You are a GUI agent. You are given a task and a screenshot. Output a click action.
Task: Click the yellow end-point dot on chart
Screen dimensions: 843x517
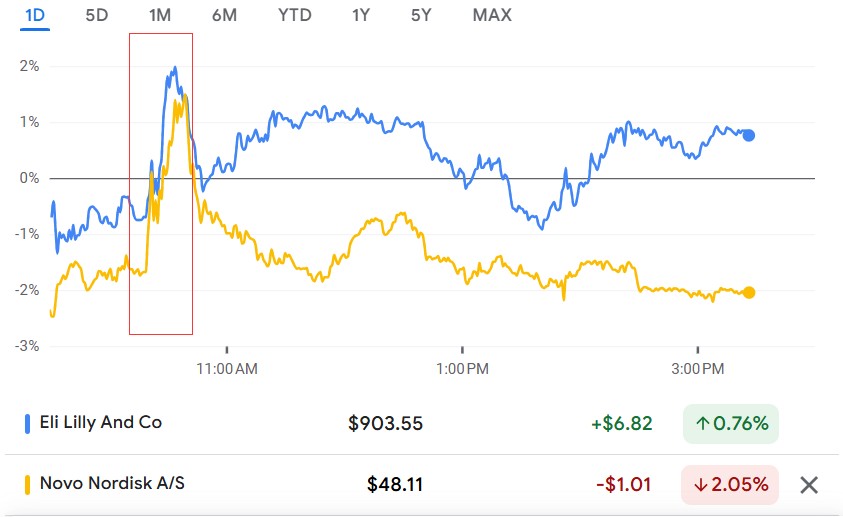749,293
